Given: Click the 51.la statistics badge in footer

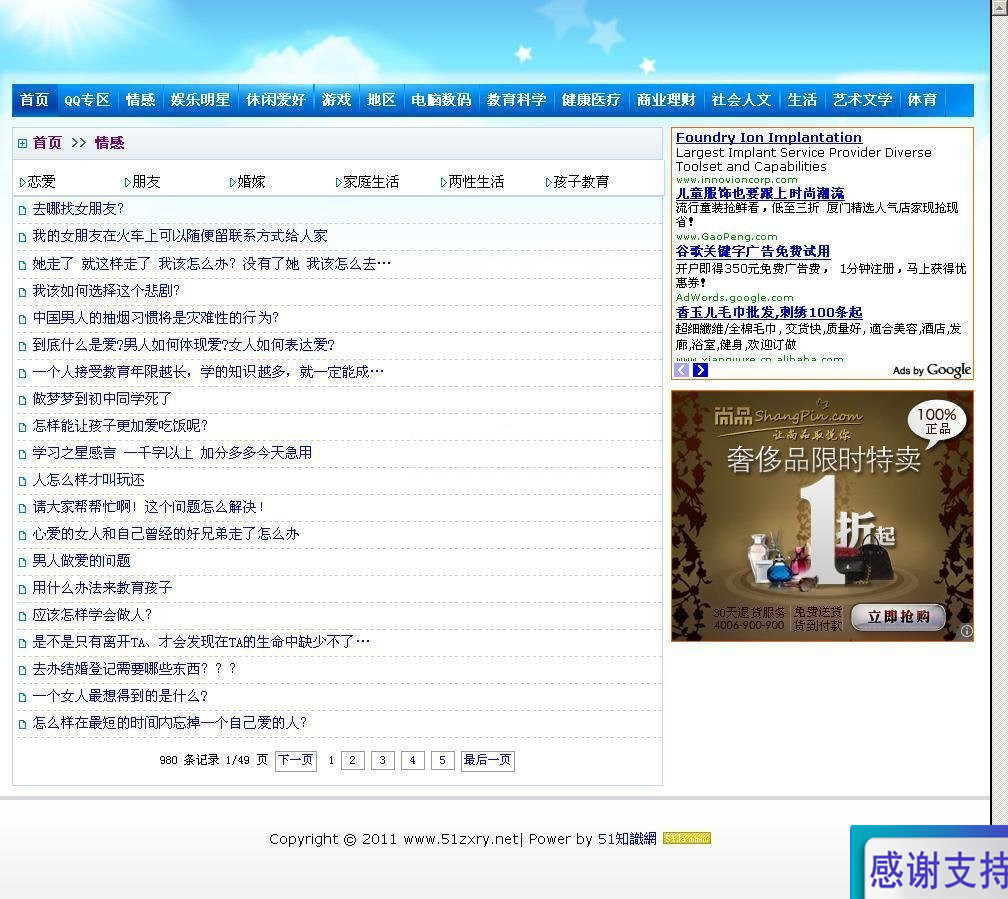Looking at the screenshot, I should point(687,838).
